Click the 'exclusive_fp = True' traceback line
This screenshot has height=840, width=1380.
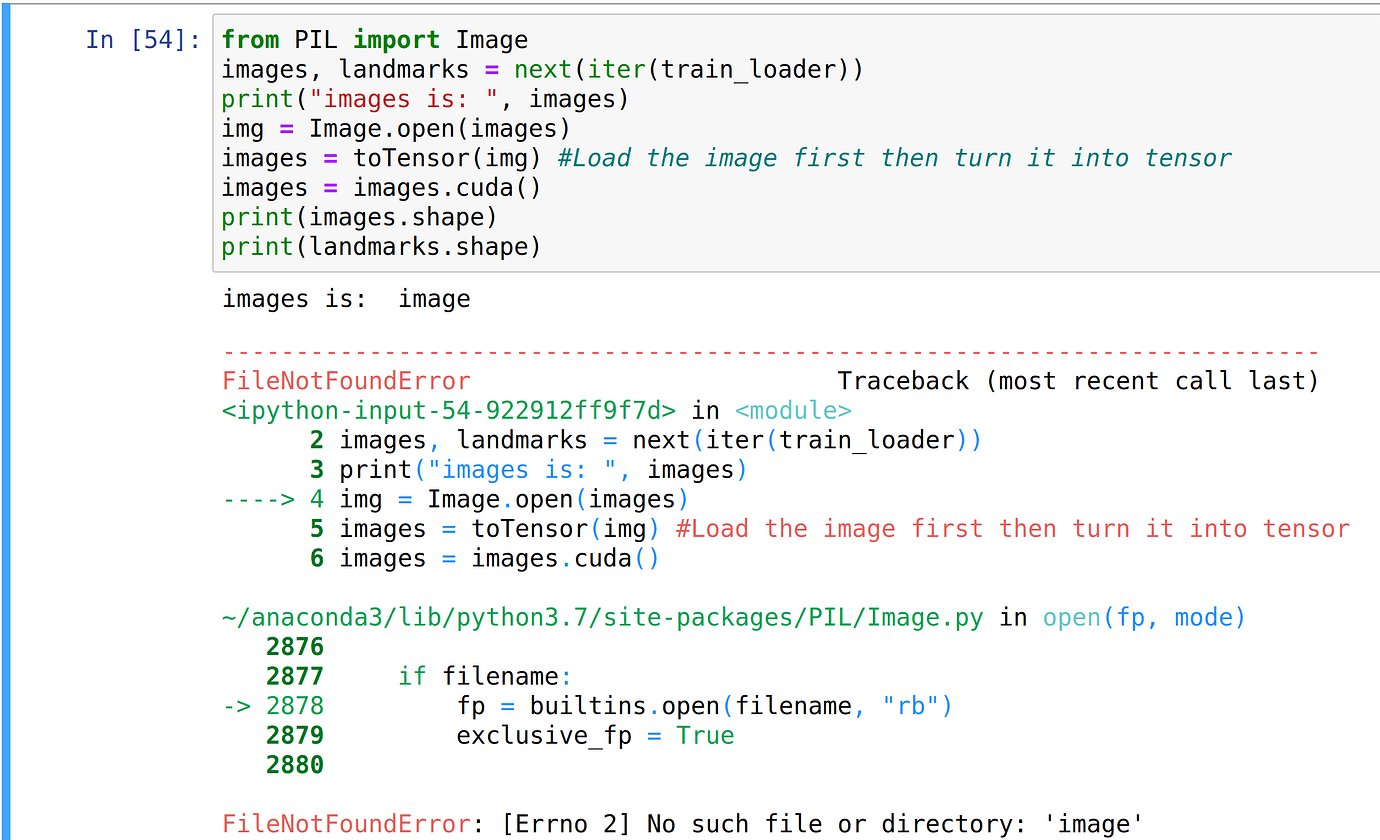595,735
